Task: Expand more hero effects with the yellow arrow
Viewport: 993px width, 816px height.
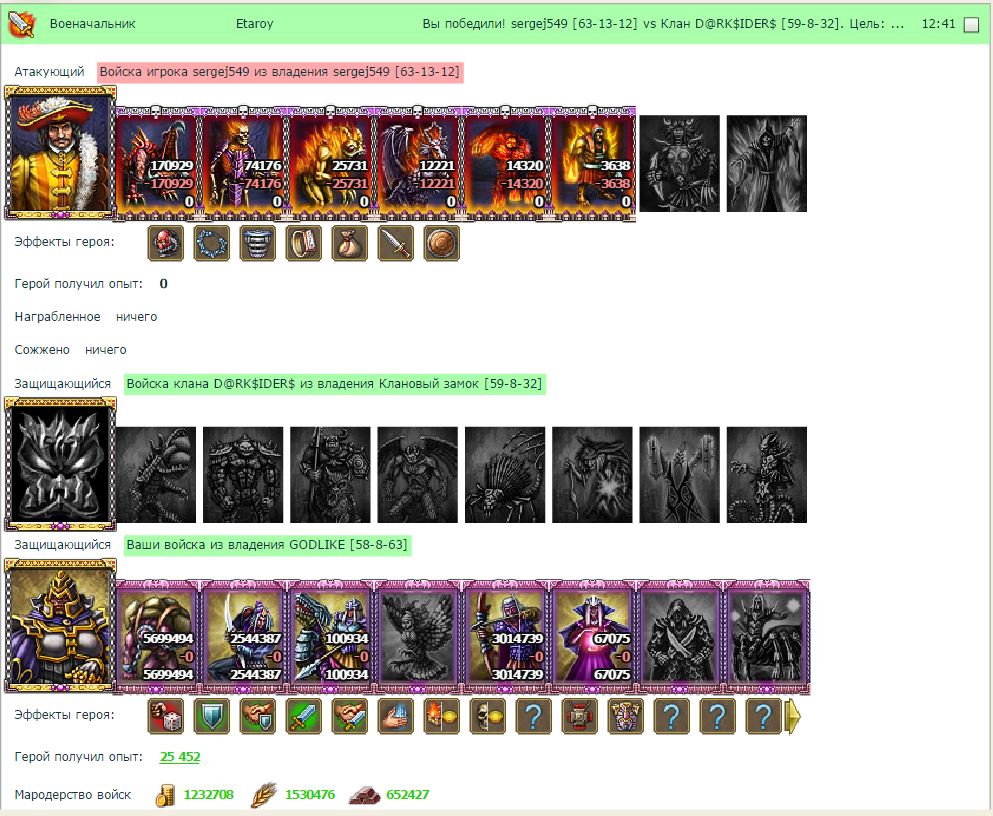Action: click(x=793, y=717)
